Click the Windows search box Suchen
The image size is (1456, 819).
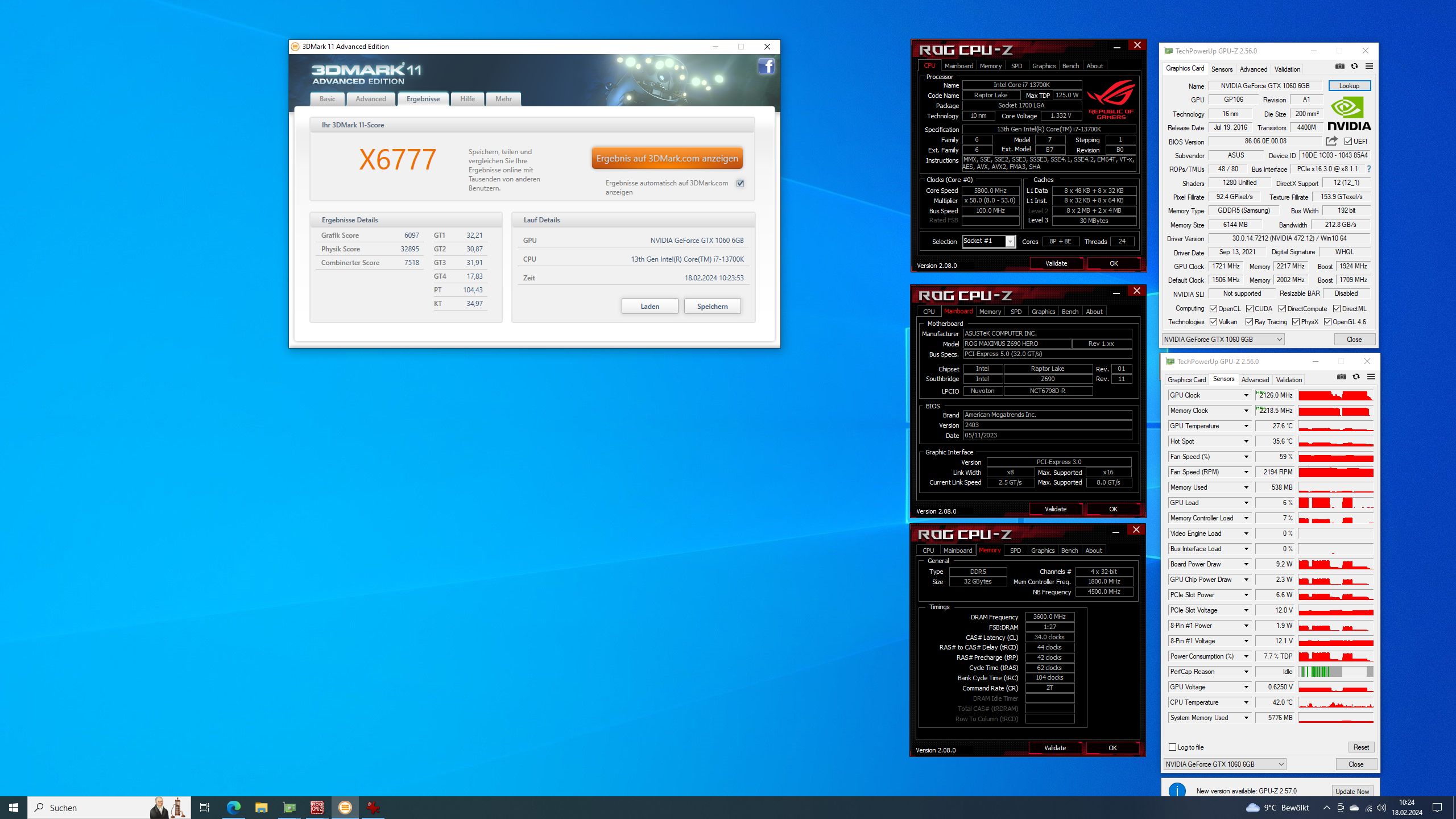click(109, 808)
